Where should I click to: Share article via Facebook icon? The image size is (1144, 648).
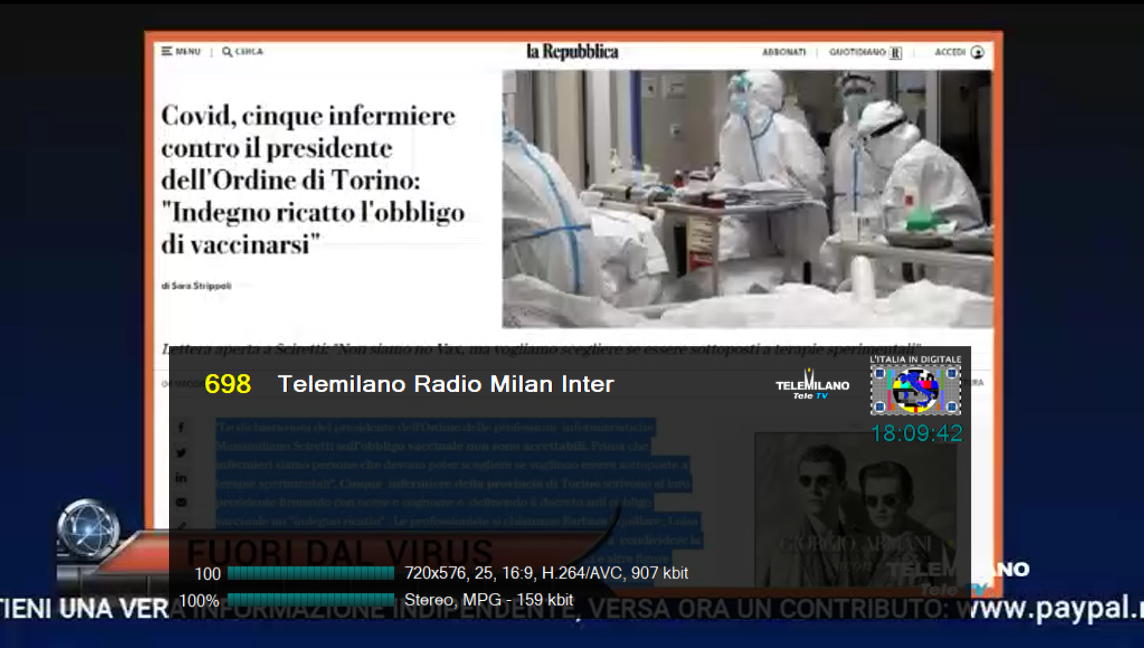pos(181,428)
